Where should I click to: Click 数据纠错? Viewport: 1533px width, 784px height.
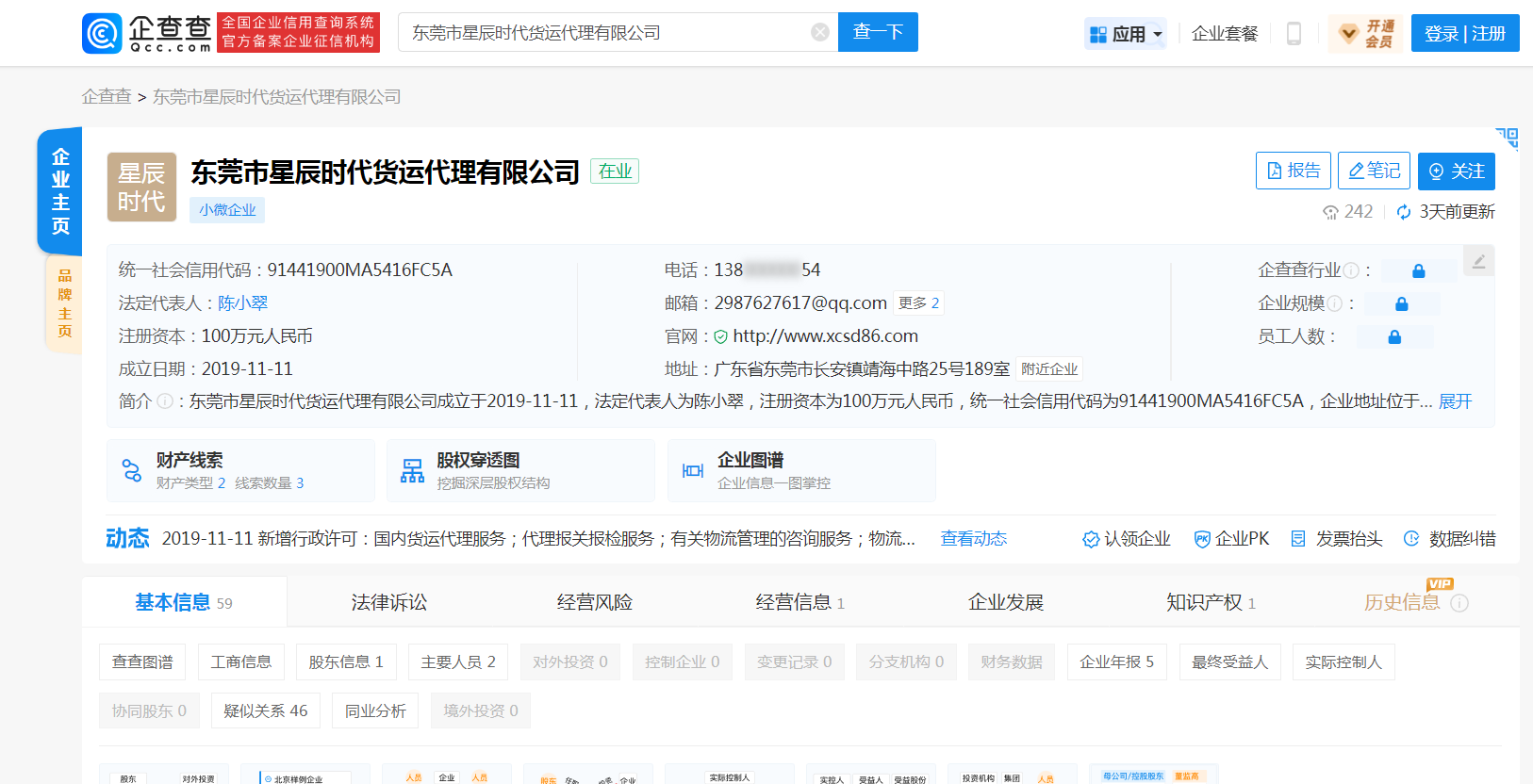[1449, 539]
